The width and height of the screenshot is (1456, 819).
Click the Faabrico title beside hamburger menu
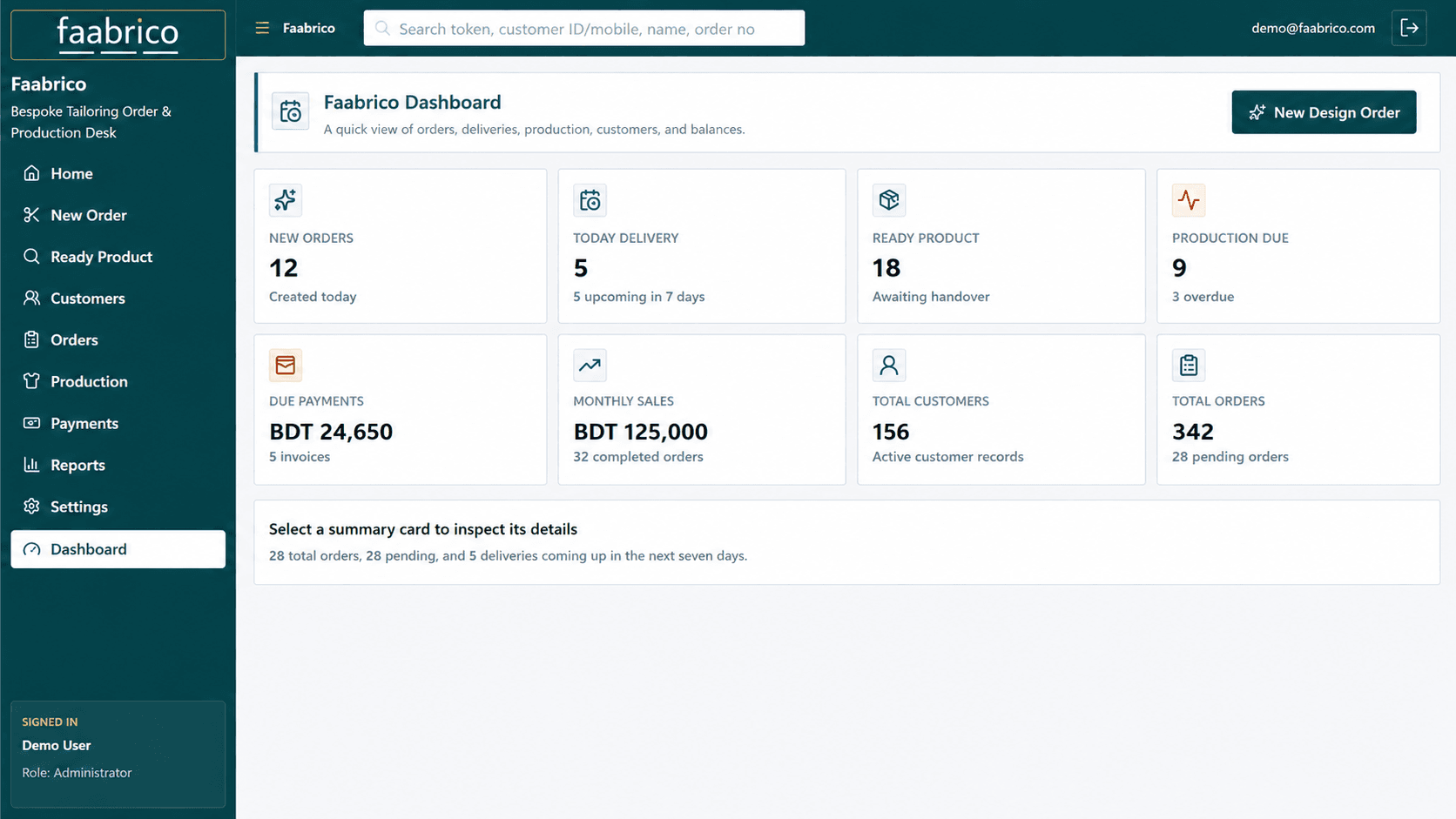pyautogui.click(x=309, y=28)
